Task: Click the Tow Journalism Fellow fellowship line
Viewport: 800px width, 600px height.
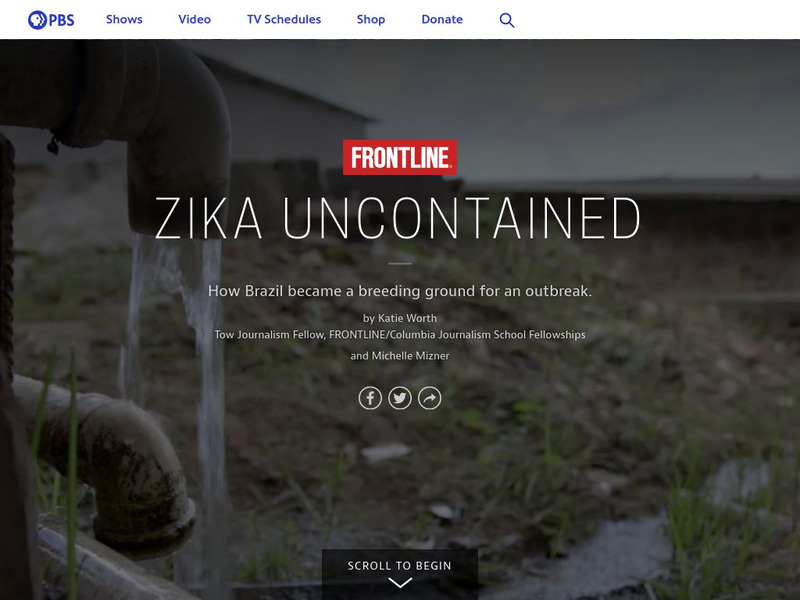Action: tap(399, 335)
